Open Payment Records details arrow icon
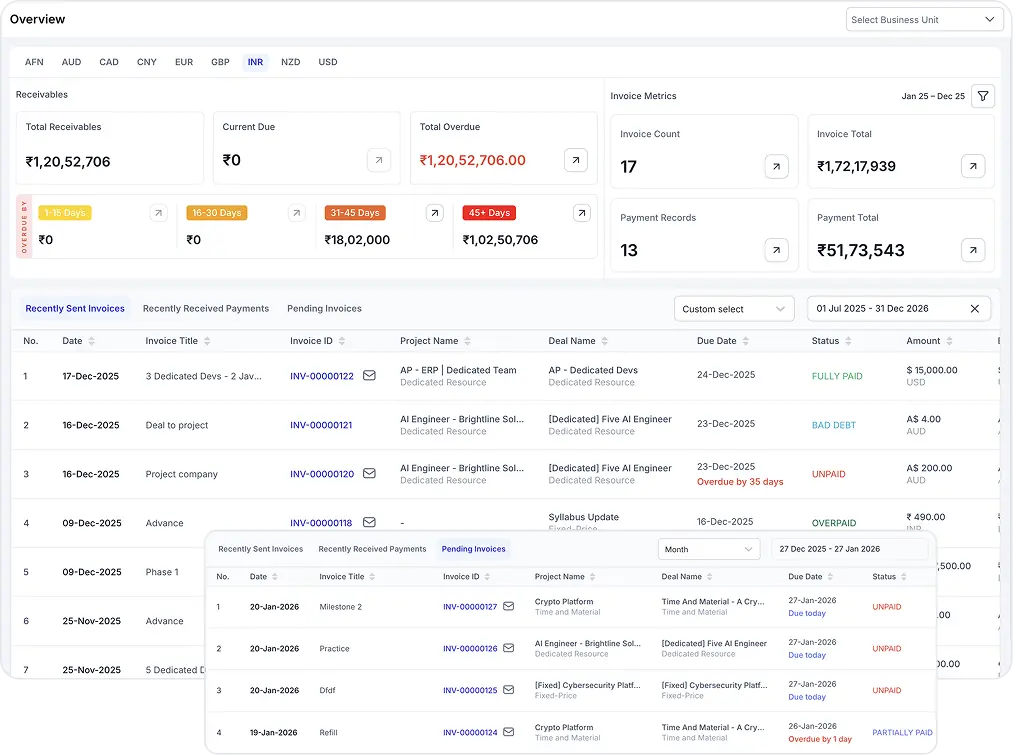Viewport: 1013px width, 755px height. 777,250
